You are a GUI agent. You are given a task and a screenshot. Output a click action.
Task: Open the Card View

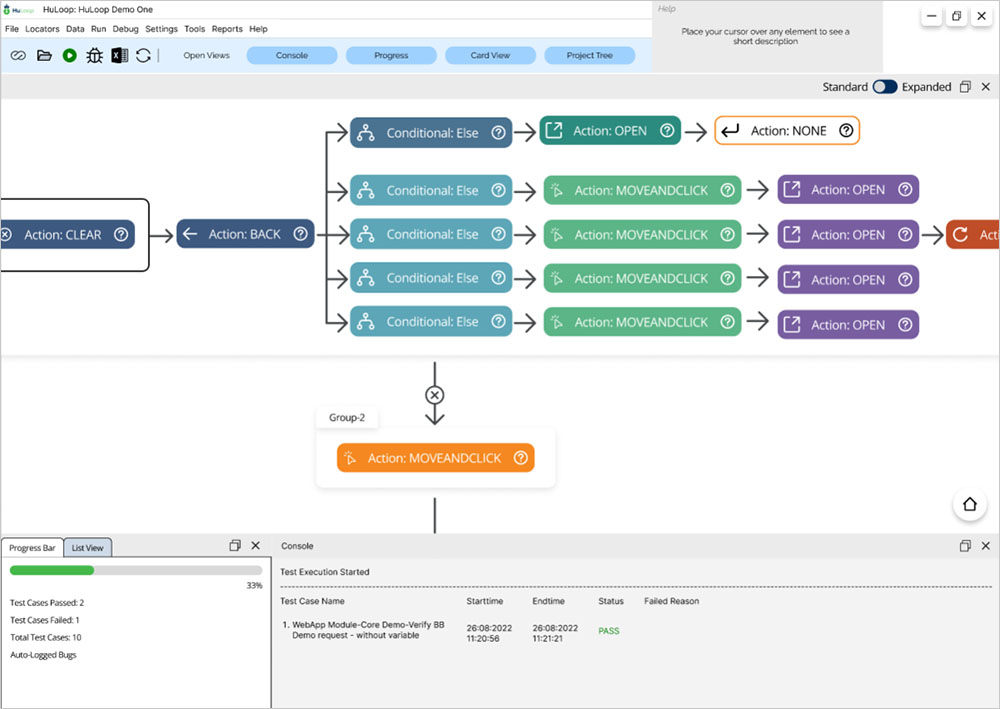coord(490,55)
